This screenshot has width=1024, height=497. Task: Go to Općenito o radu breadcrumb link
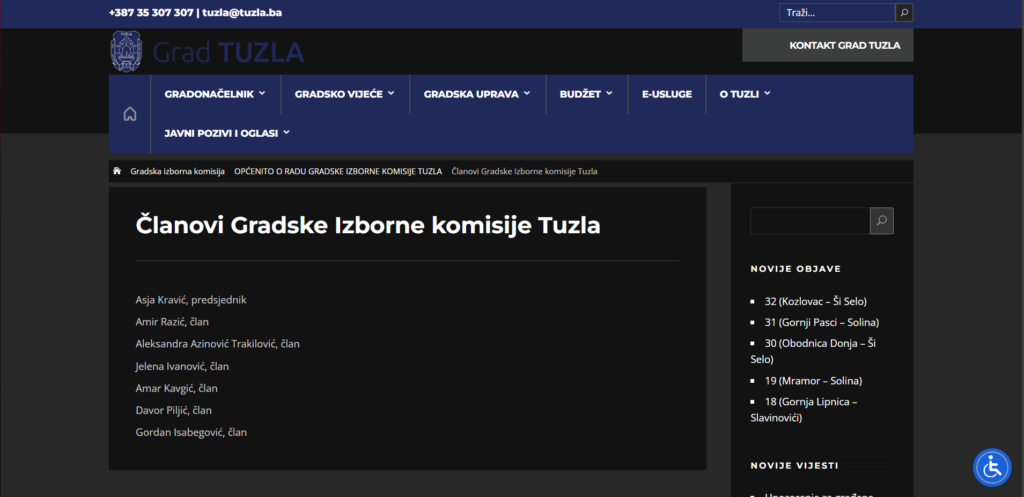pyautogui.click(x=338, y=171)
